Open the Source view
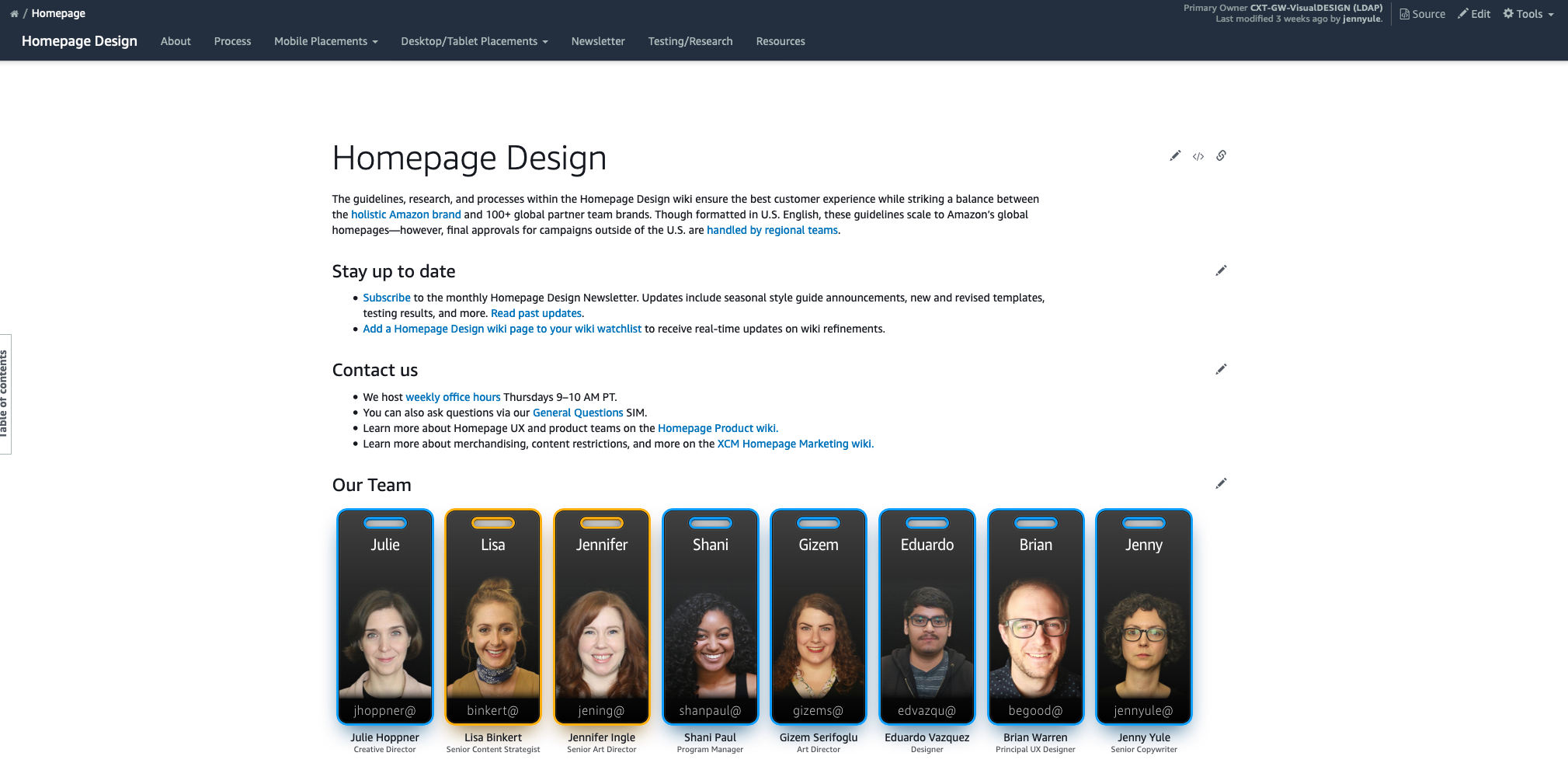1568x777 pixels. click(x=1422, y=14)
